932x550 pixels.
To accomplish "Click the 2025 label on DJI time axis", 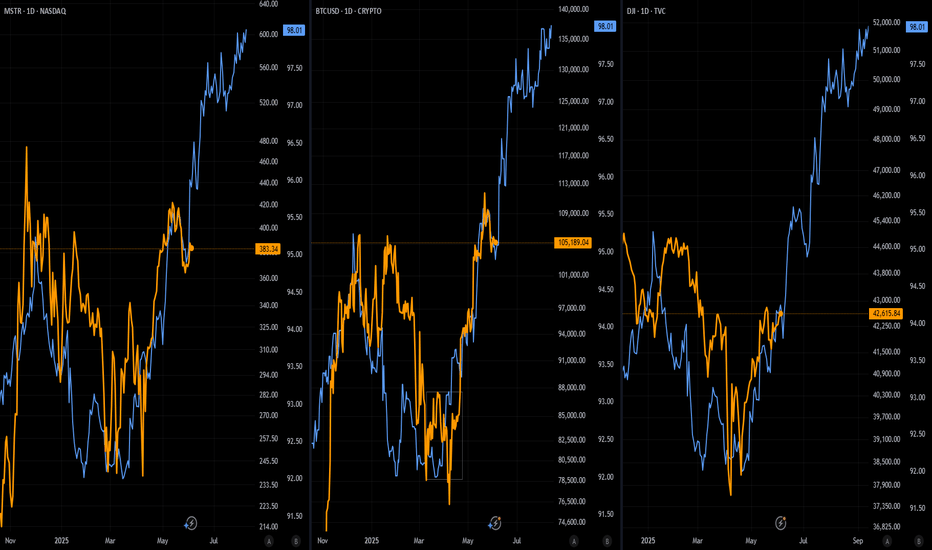I will pos(648,541).
